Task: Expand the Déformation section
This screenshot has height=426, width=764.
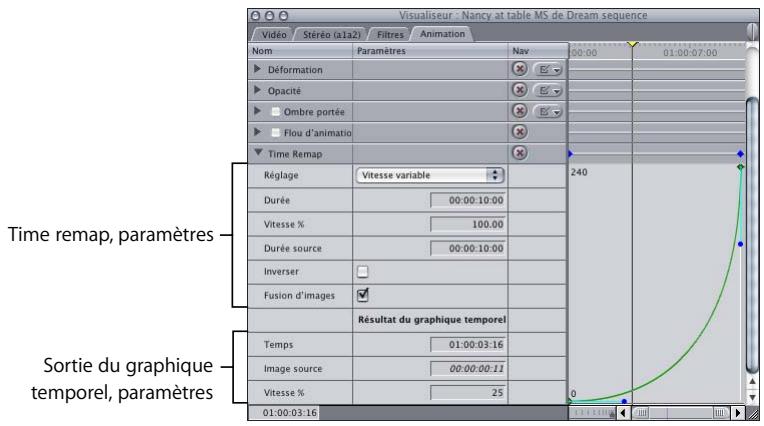Action: coord(258,69)
